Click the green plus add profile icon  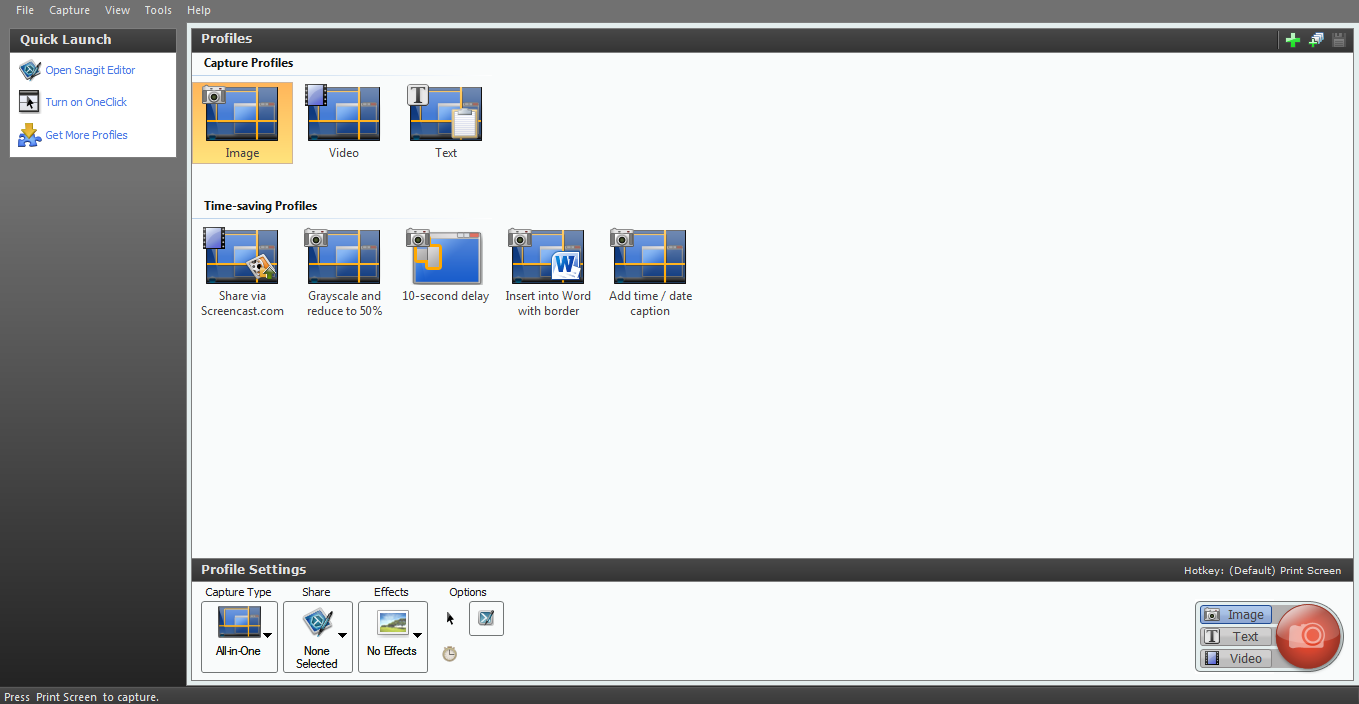click(1293, 40)
